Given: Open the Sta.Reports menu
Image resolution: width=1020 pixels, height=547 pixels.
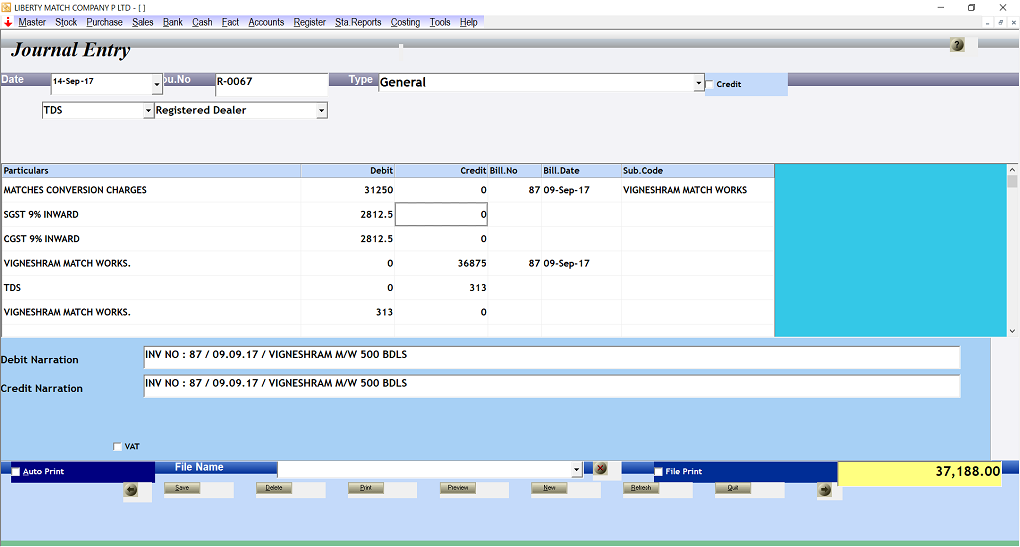Looking at the screenshot, I should pos(358,22).
